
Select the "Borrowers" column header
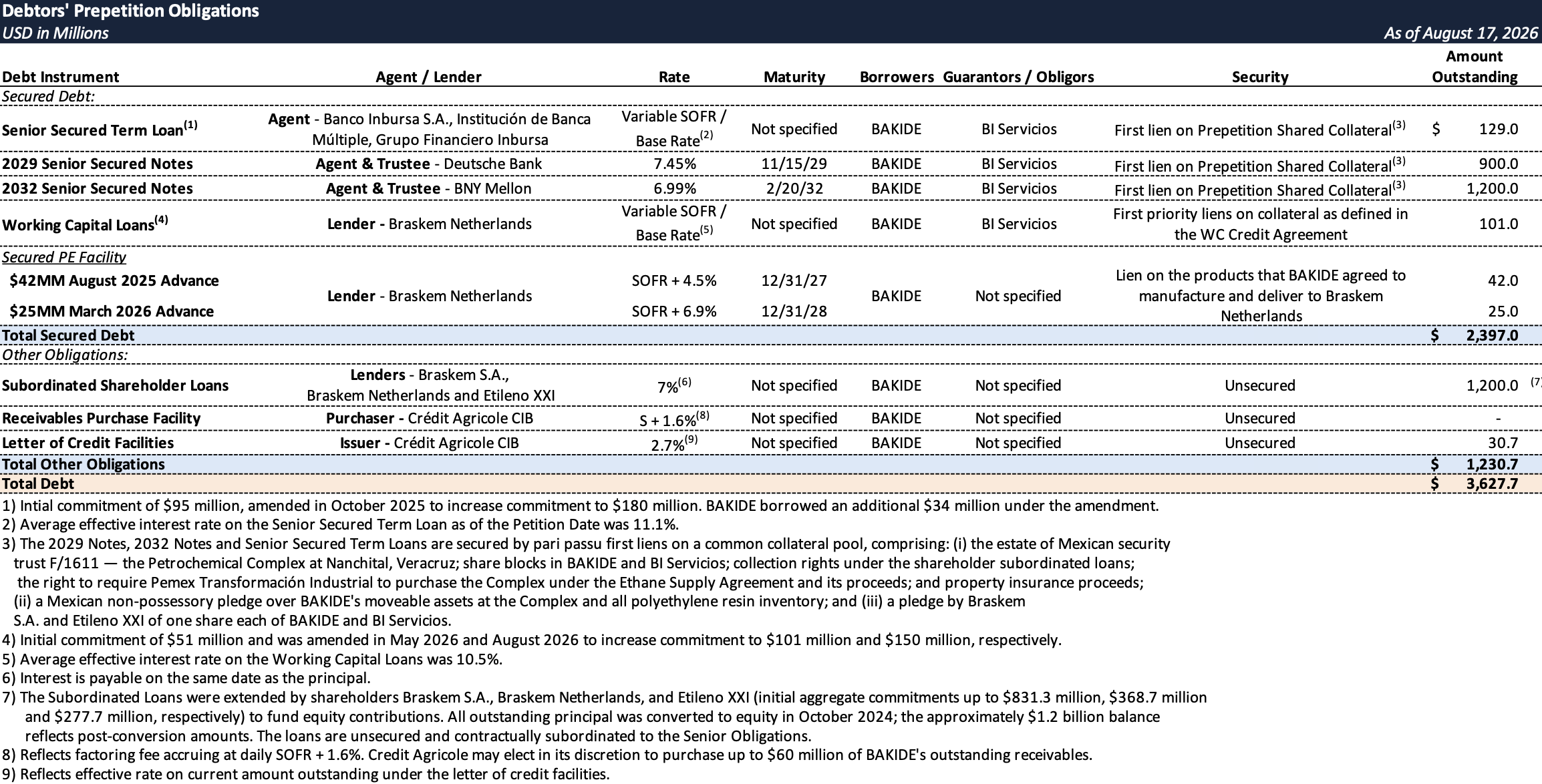(897, 77)
